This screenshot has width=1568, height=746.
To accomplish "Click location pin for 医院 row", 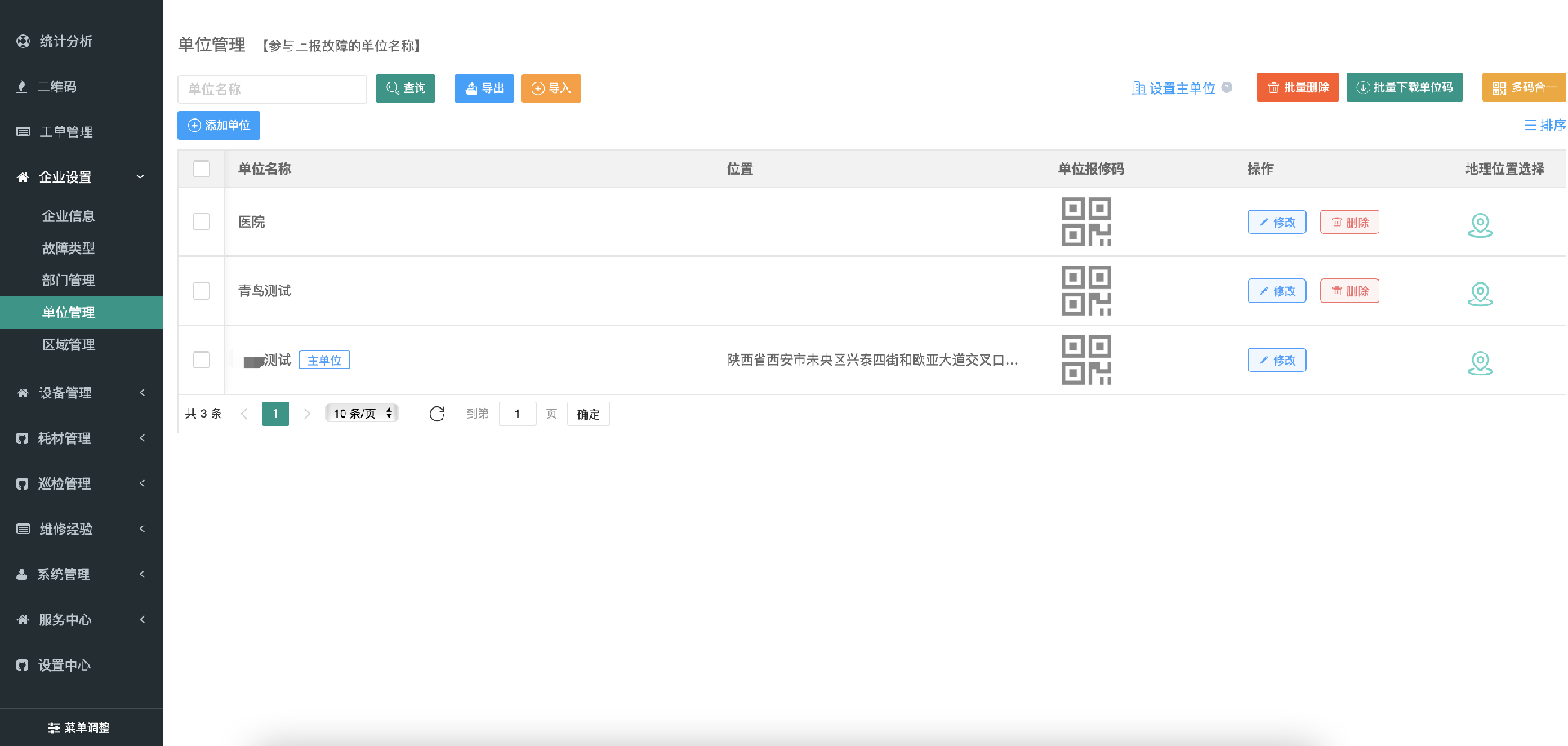I will click(1480, 224).
